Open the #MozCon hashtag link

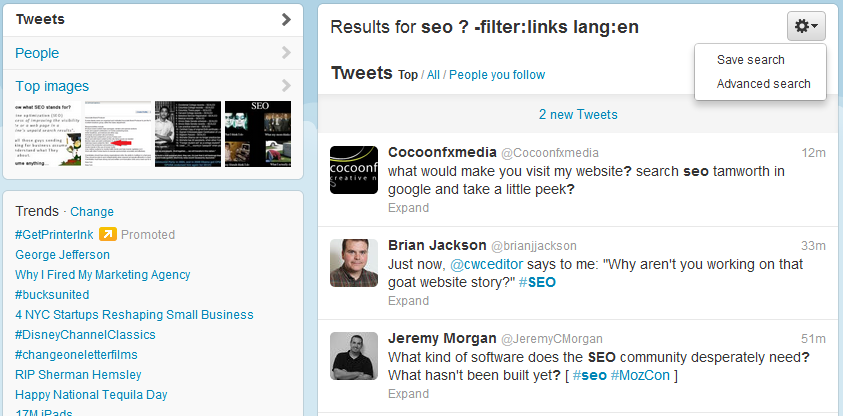click(x=640, y=375)
